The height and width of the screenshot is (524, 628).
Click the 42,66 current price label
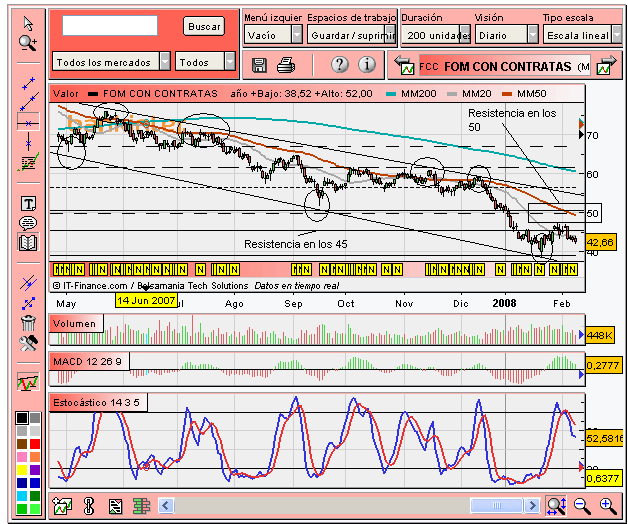pyautogui.click(x=600, y=243)
